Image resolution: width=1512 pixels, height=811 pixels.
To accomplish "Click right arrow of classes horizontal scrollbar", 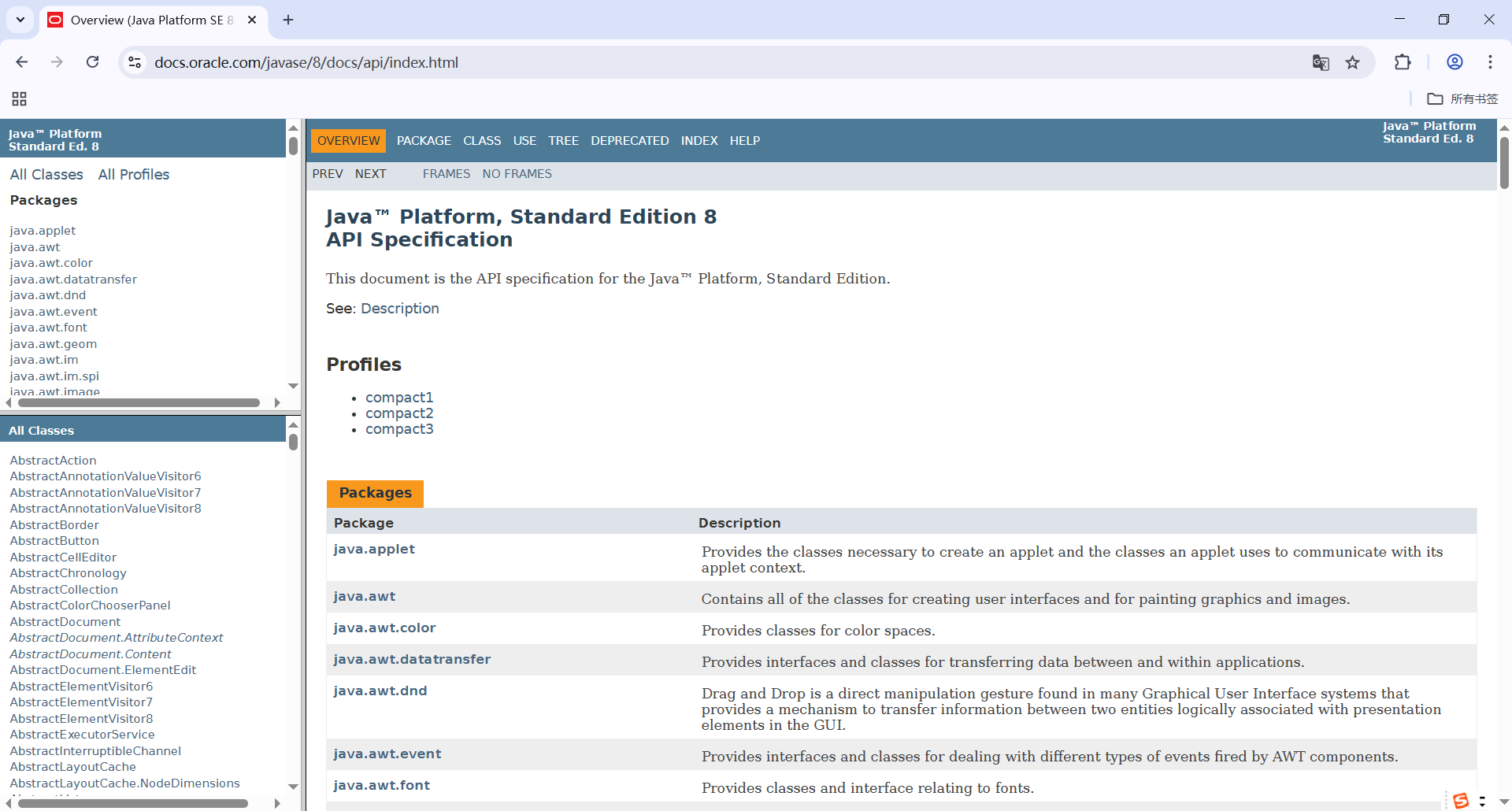I will [277, 803].
